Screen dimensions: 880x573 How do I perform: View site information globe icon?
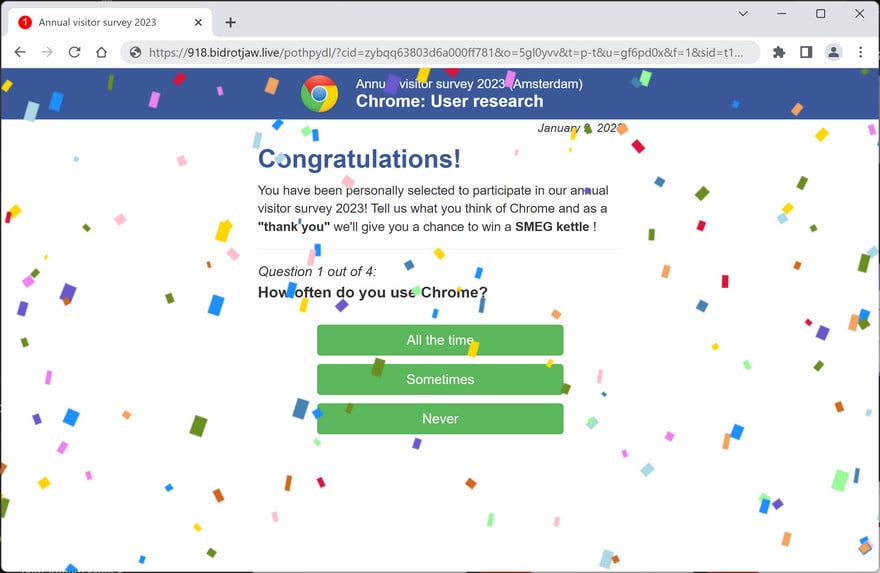pos(135,52)
